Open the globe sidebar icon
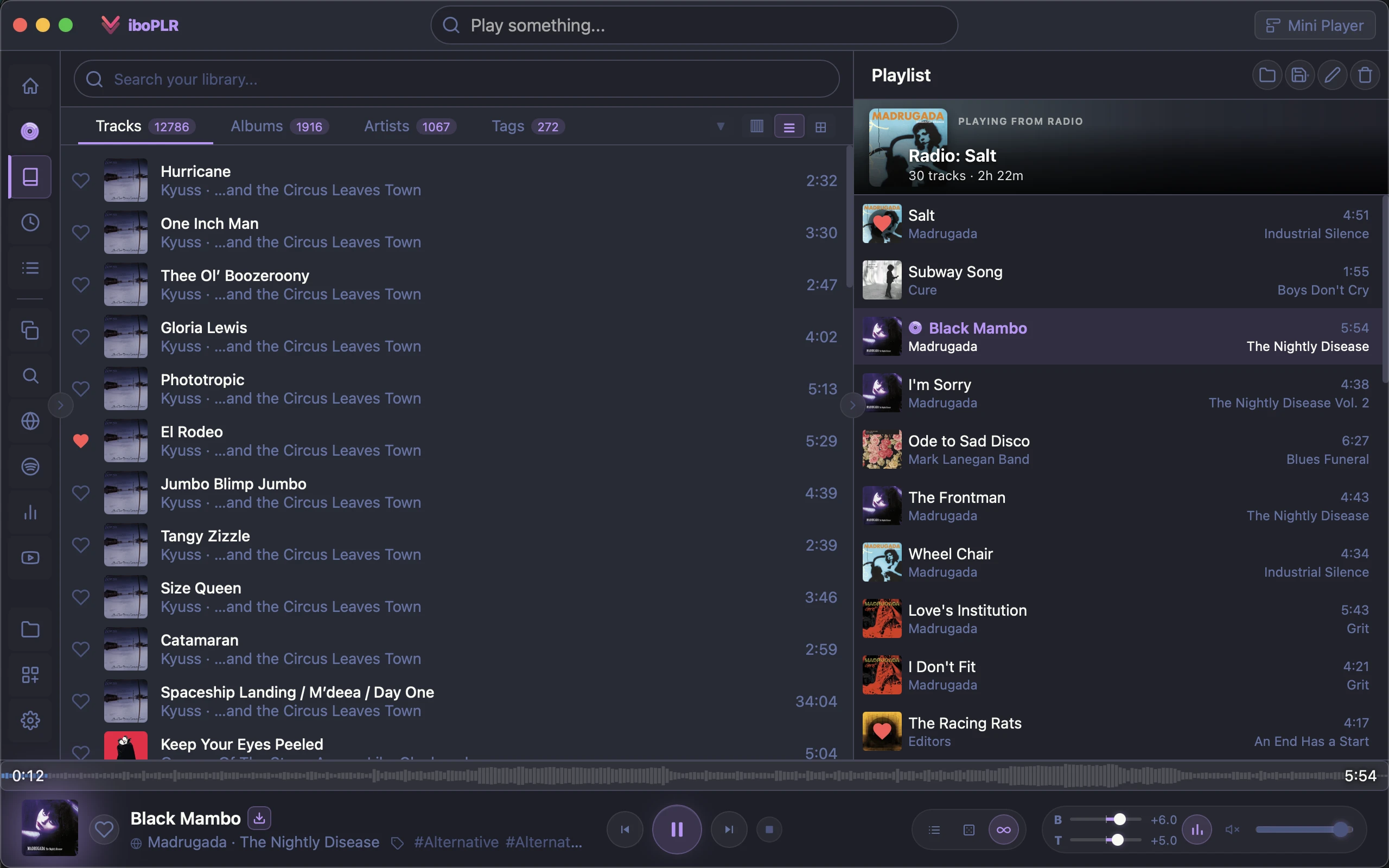Screen dimensions: 1389x868 [30, 421]
